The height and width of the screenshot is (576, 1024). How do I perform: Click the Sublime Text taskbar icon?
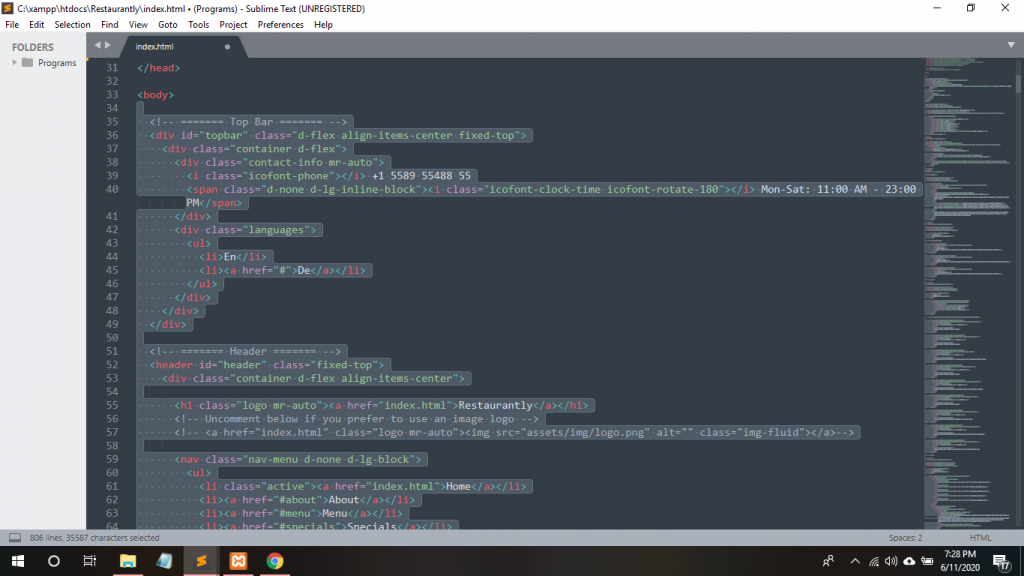click(x=201, y=561)
